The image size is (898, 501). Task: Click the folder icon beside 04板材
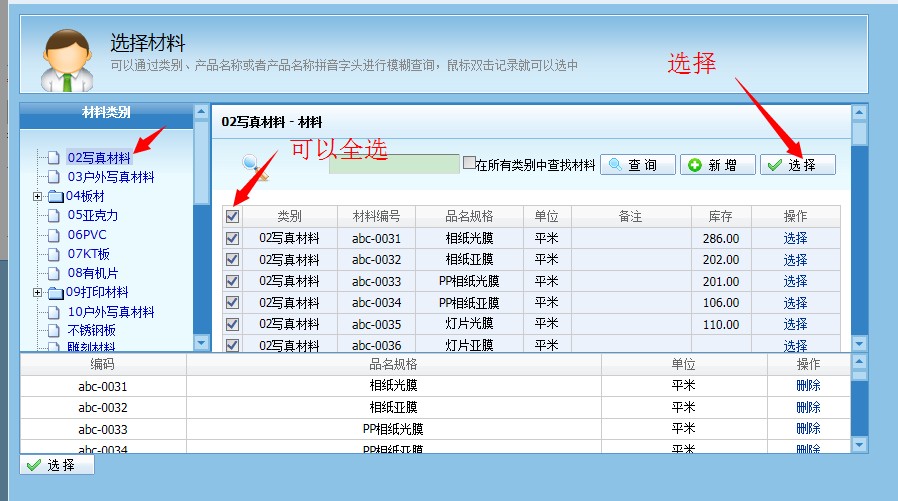pos(55,197)
